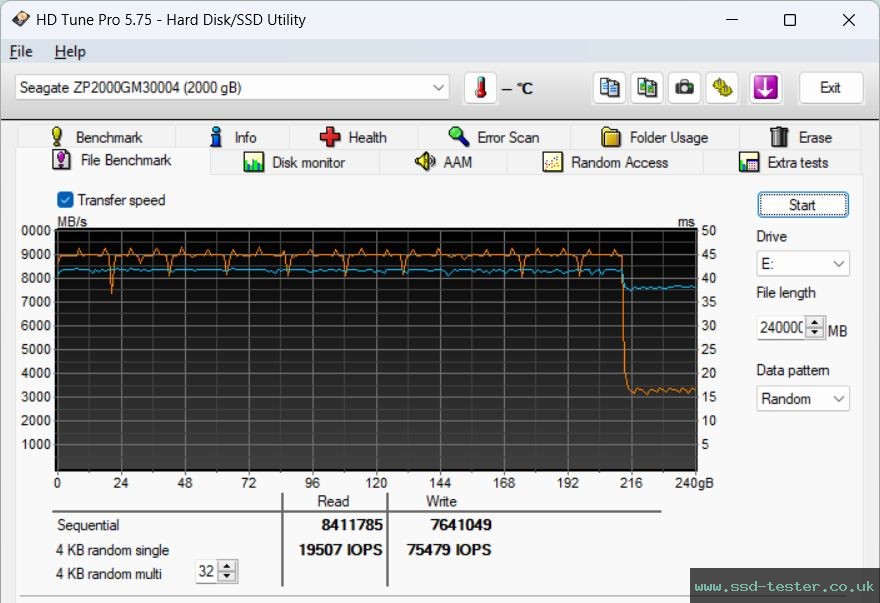
Task: Click the thermometer temperature icon
Action: click(x=480, y=88)
